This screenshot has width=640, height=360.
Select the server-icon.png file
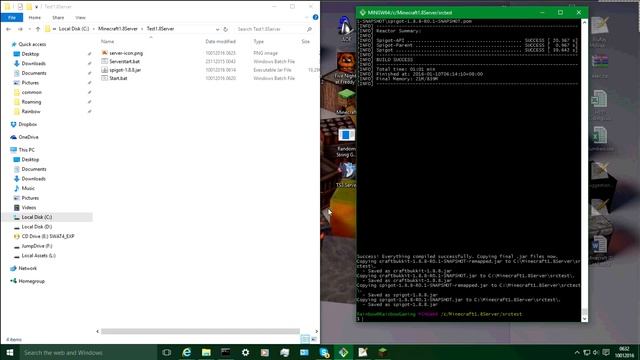point(126,53)
